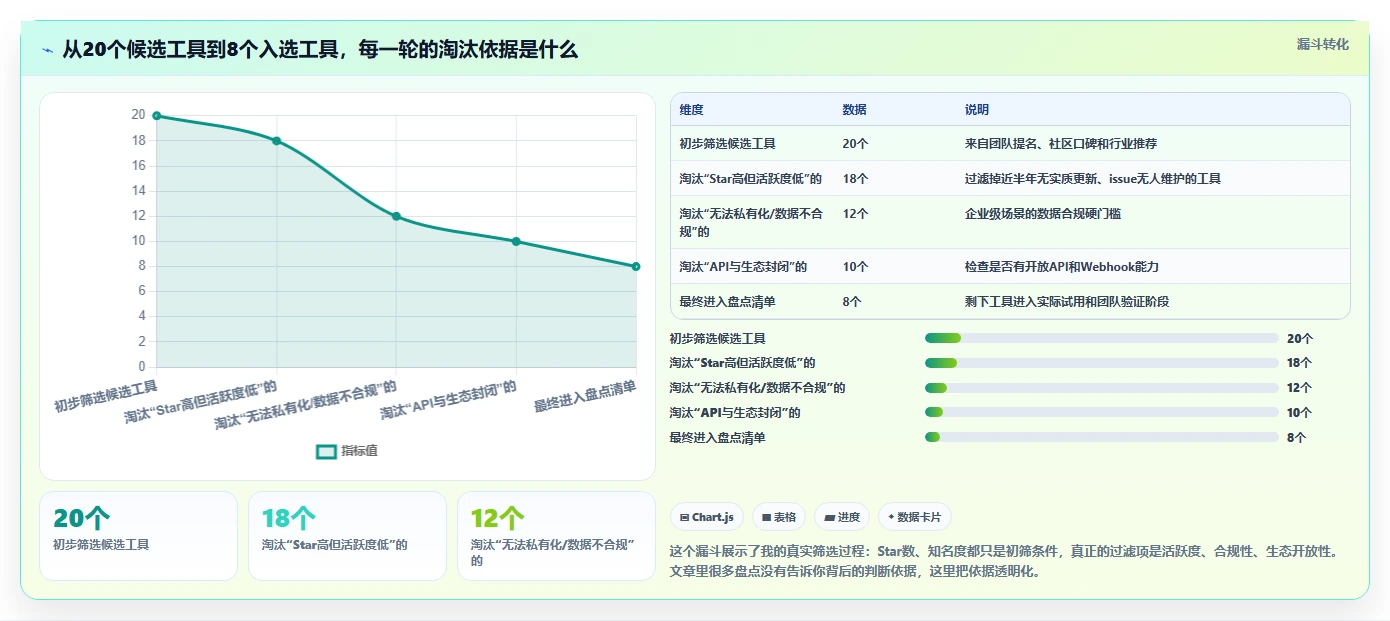Click the teal legend swatch for 指标值
The width and height of the screenshot is (1390, 621).
[326, 451]
